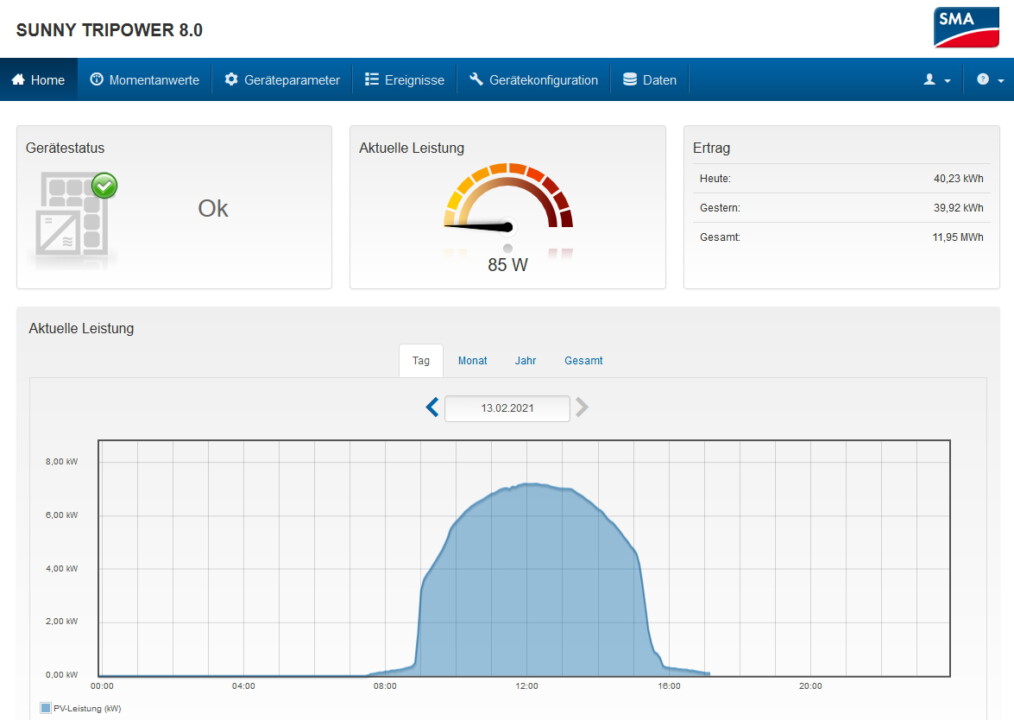Click the Gestern: row label

coord(720,208)
